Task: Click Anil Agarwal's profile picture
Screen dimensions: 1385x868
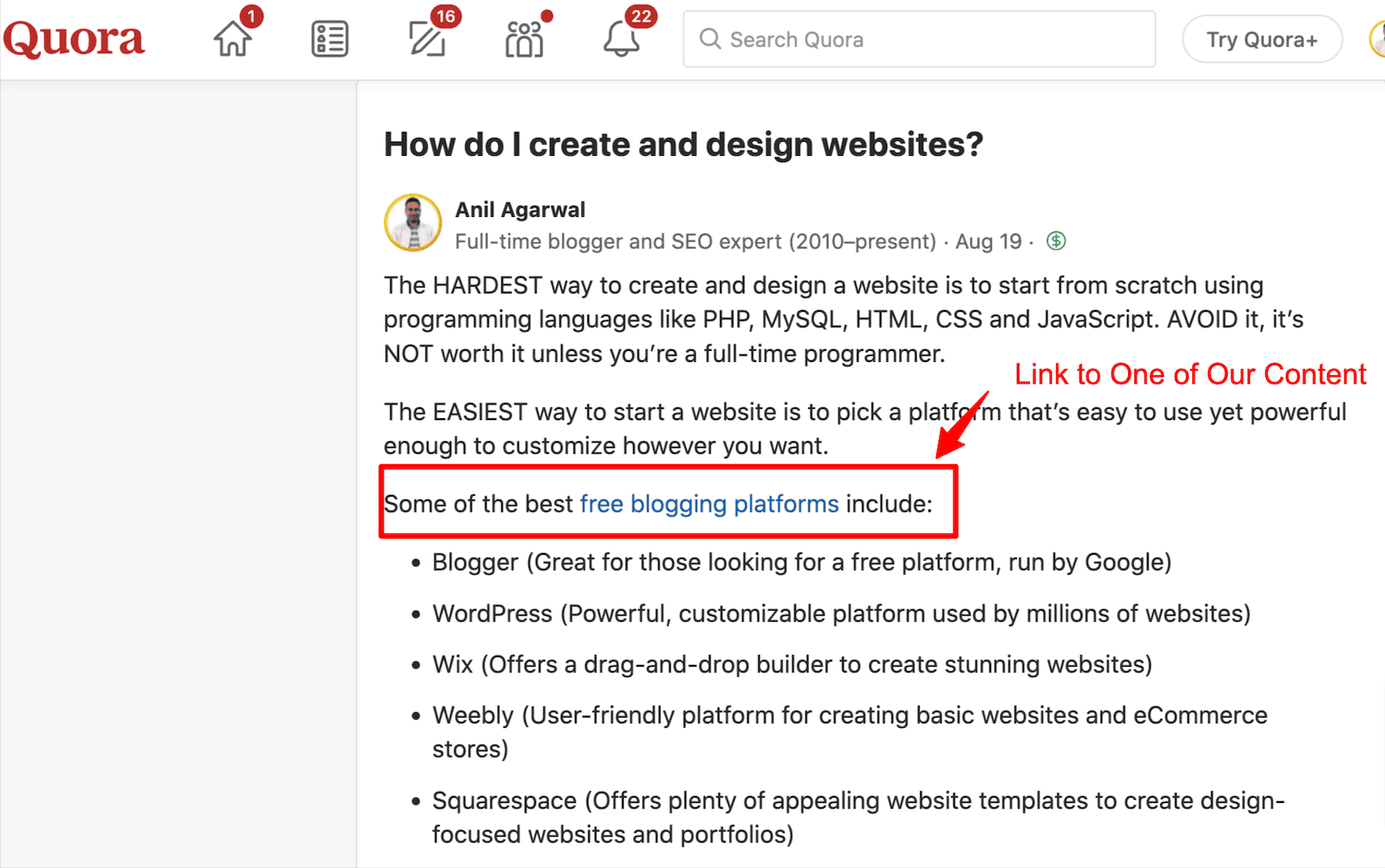Action: point(413,222)
